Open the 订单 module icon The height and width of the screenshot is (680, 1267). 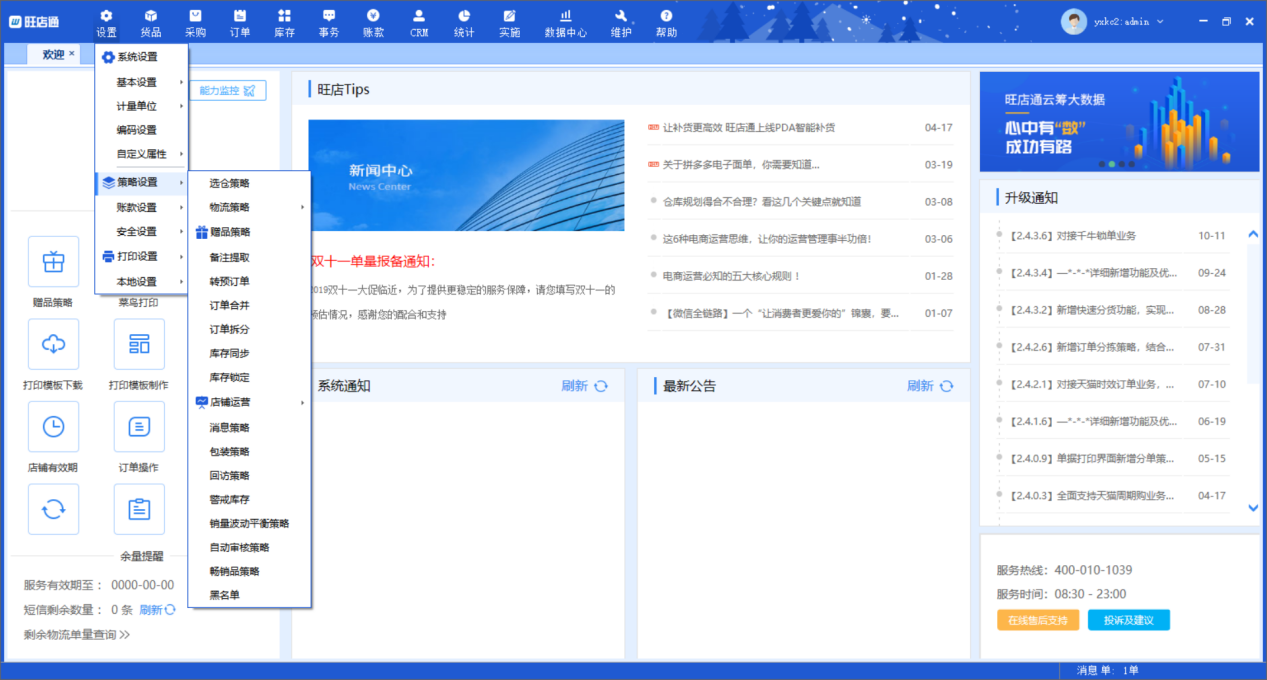tap(240, 15)
